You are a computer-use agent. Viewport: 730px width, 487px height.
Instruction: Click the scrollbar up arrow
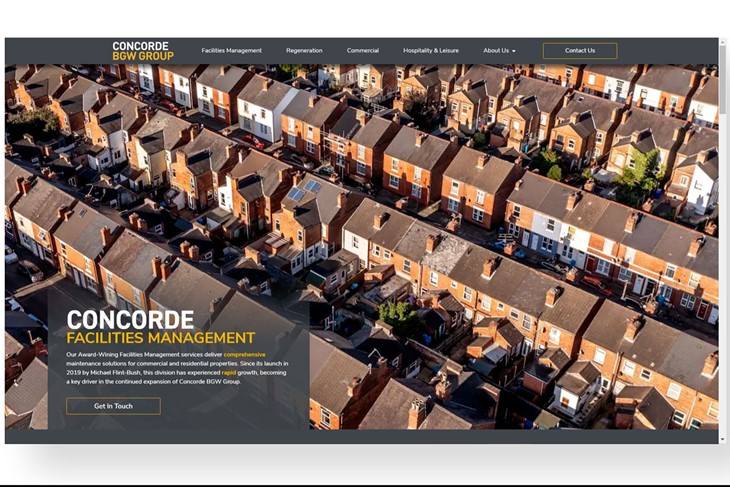point(722,43)
